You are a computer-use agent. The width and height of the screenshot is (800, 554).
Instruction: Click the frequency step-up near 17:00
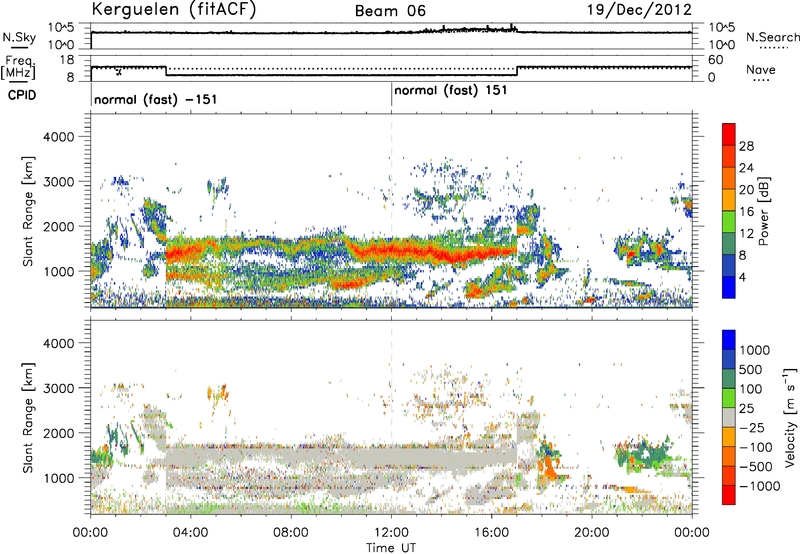[517, 71]
